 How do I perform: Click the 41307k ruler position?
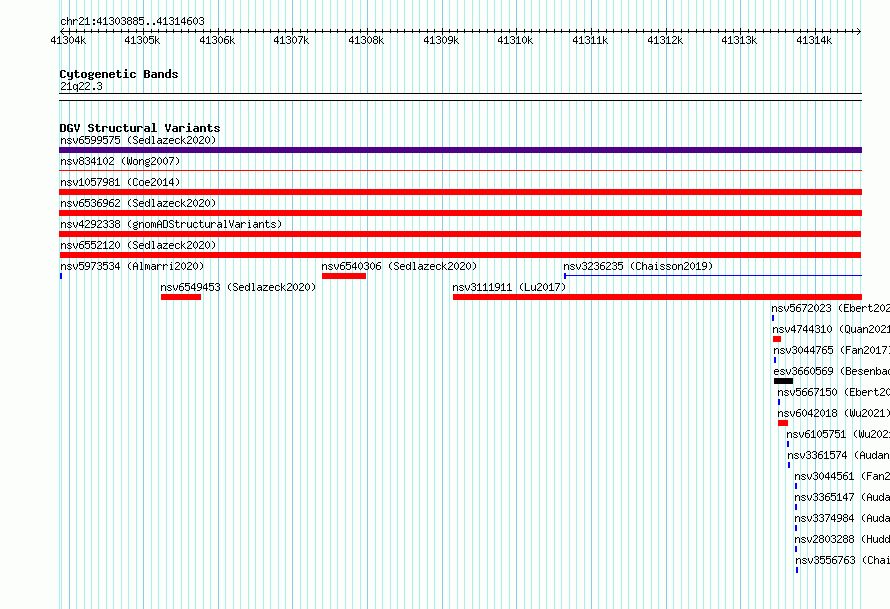coord(291,40)
